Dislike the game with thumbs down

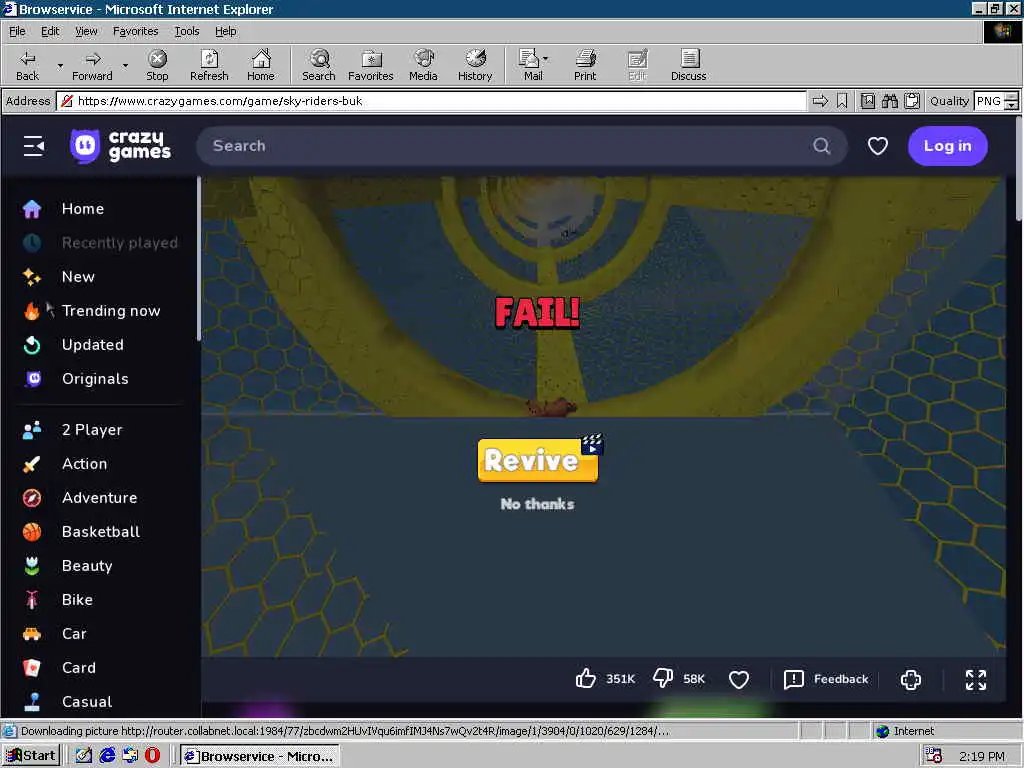[663, 679]
